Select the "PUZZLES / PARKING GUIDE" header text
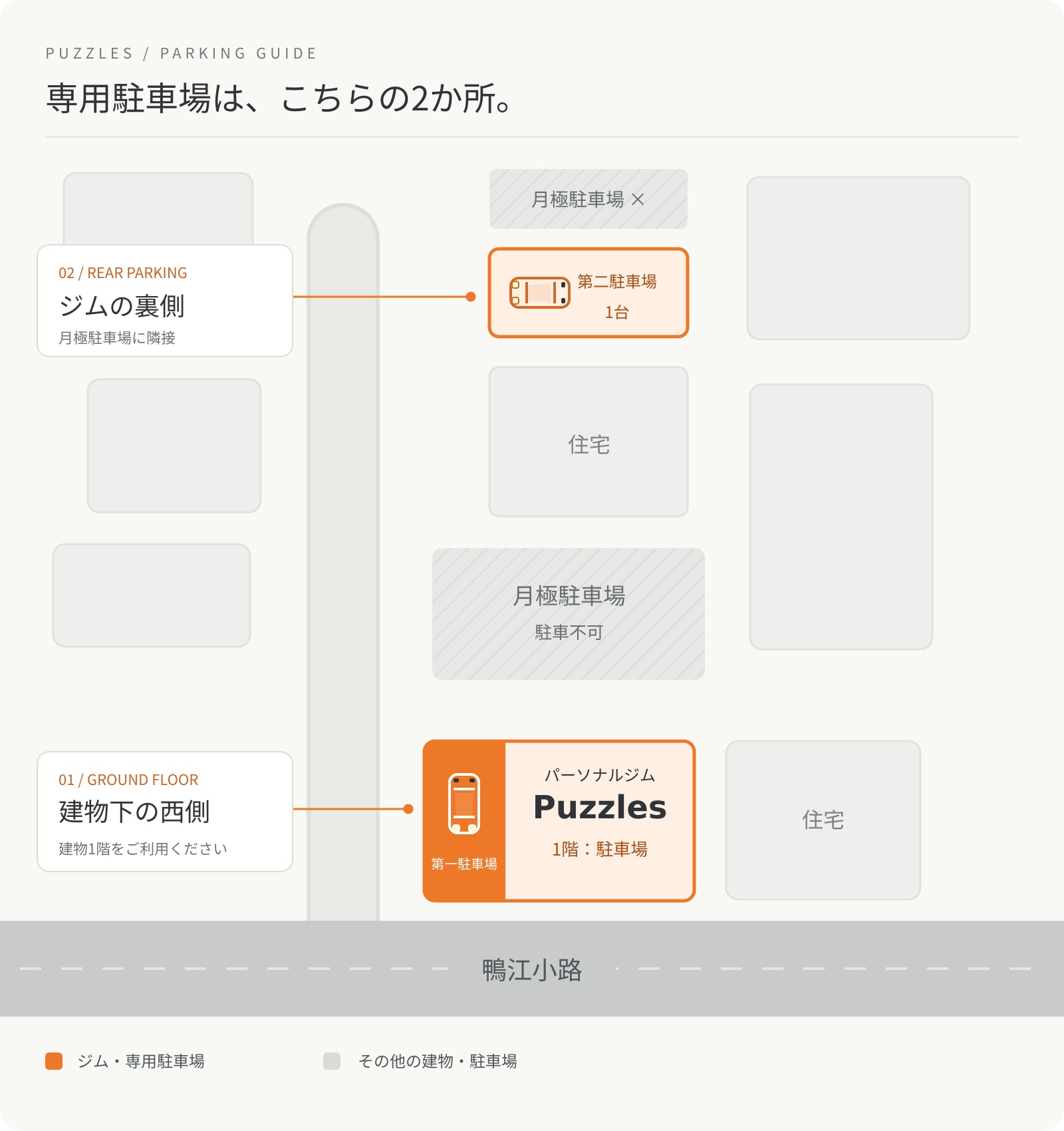This screenshot has height=1131, width=1064. [x=182, y=53]
